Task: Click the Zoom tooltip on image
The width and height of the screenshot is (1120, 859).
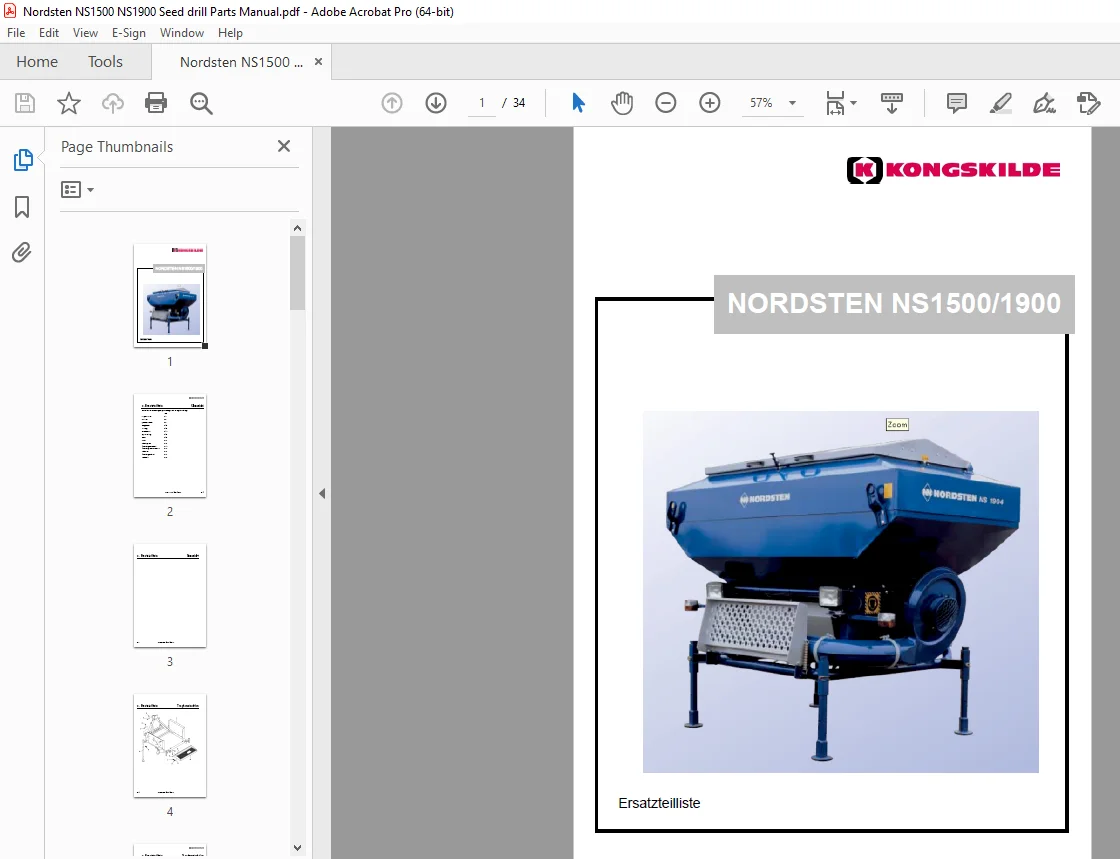Action: [897, 424]
